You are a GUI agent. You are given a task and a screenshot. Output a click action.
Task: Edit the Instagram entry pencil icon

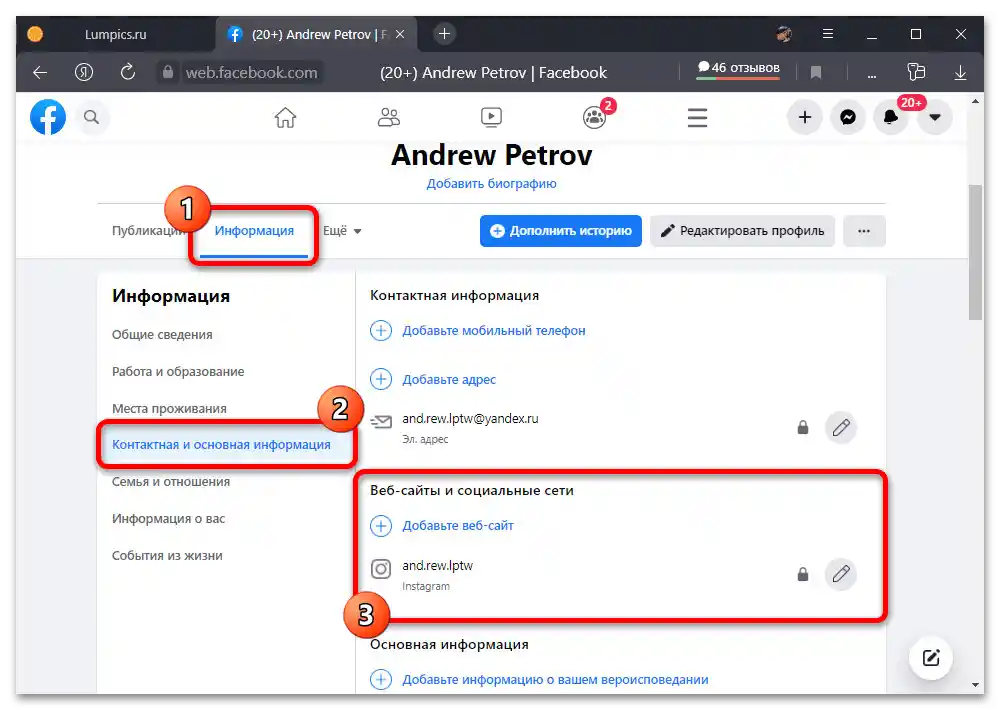pyautogui.click(x=841, y=574)
